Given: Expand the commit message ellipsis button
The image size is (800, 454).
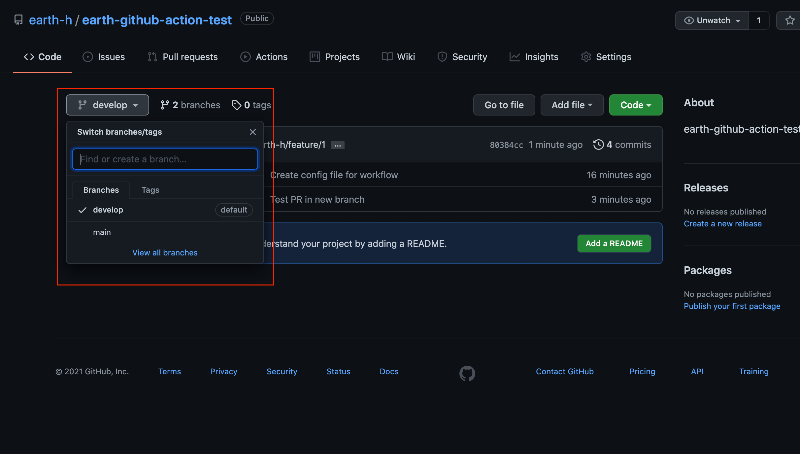Looking at the screenshot, I should [337, 145].
